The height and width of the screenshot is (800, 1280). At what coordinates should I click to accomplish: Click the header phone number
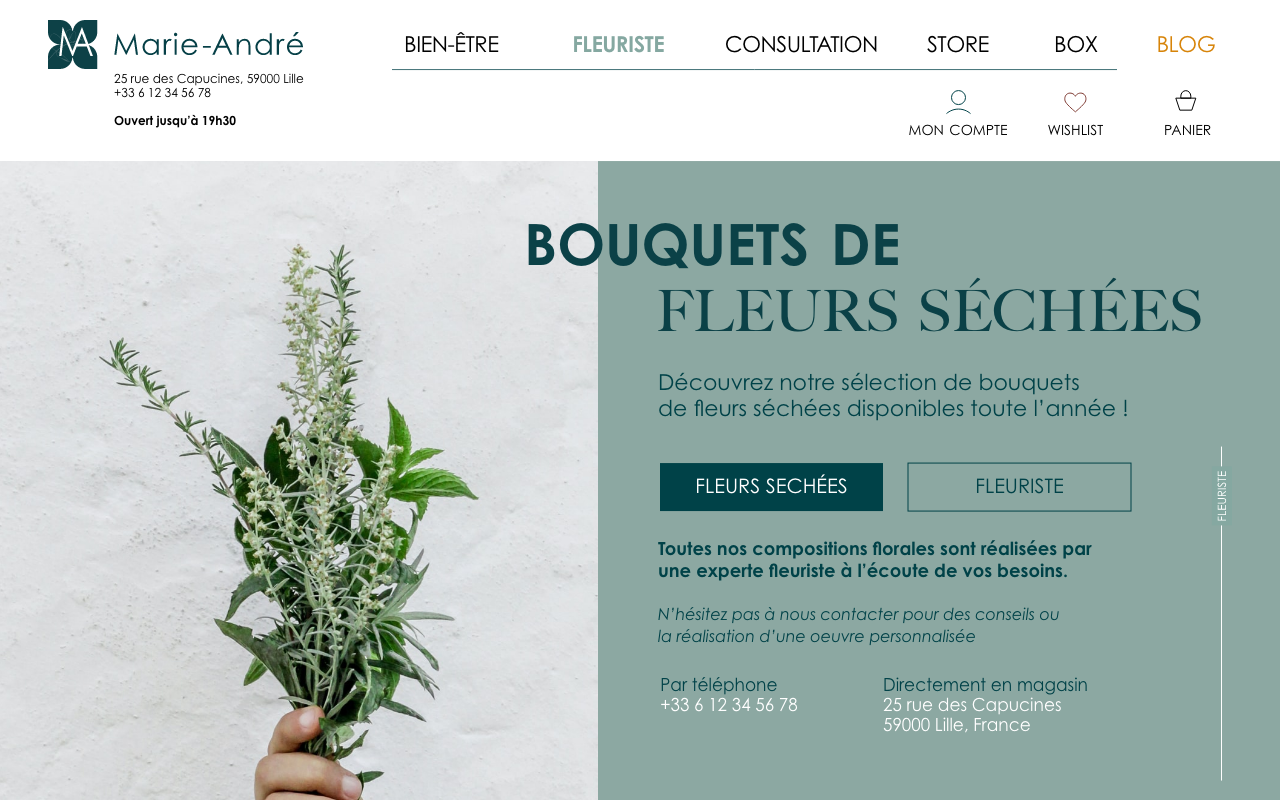click(162, 93)
